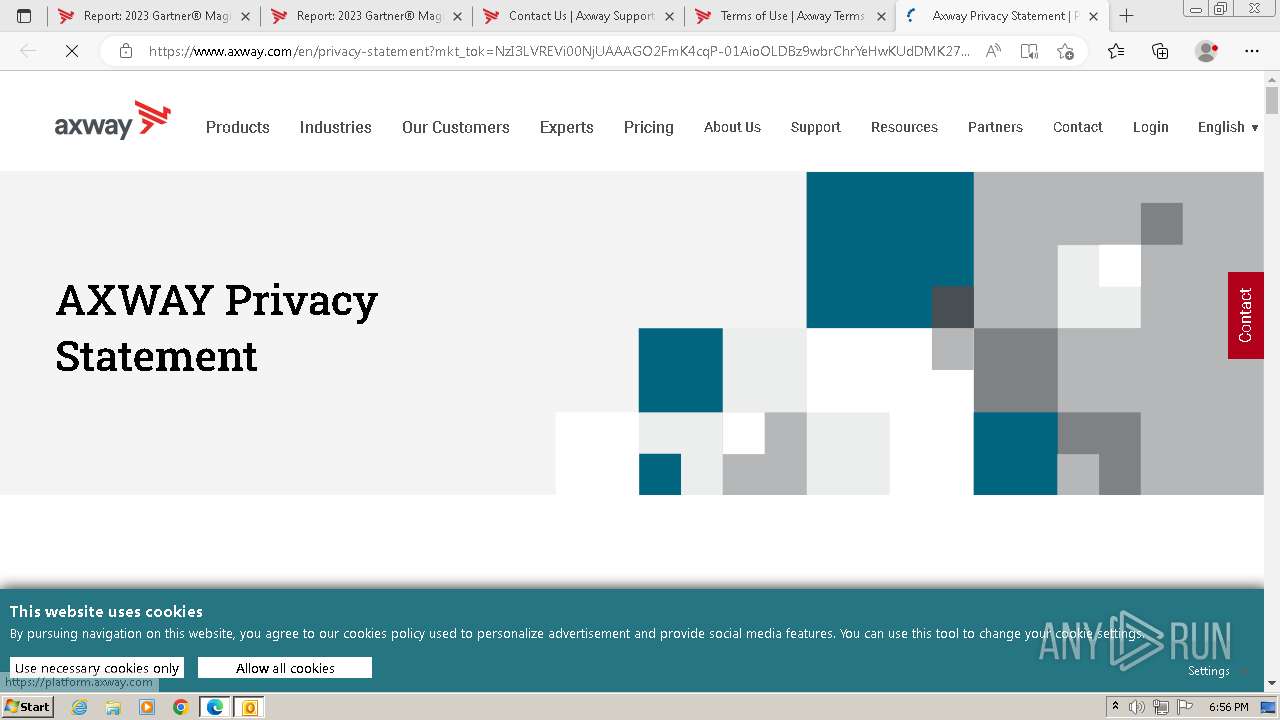Viewport: 1280px width, 720px height.
Task: Close the Axway Privacy Statement tab
Action: pos(1093,16)
